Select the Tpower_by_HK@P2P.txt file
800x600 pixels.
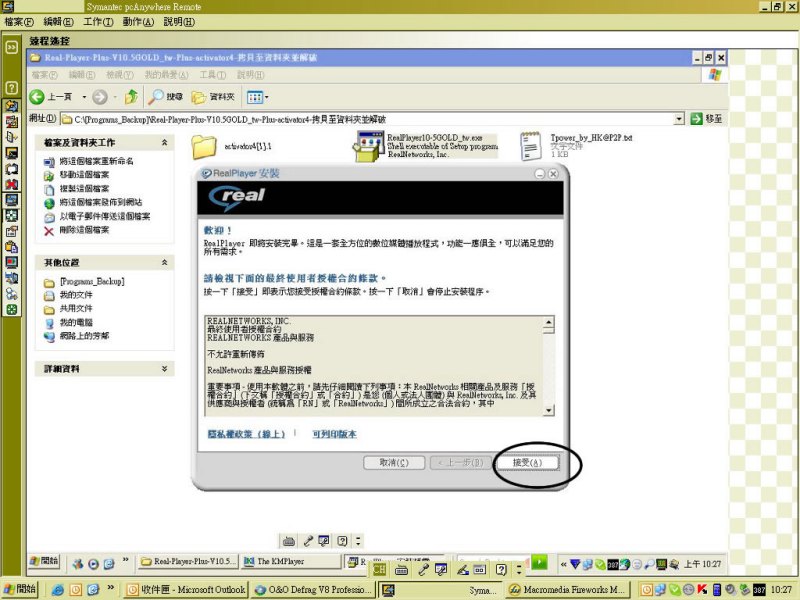(576, 145)
